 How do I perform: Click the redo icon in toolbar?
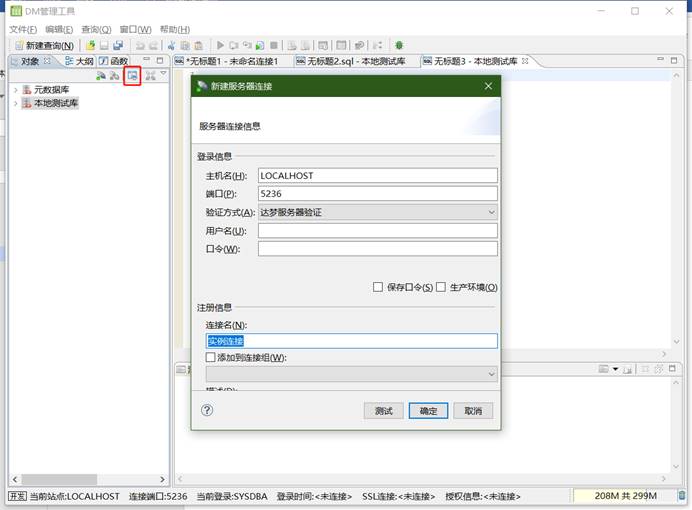[x=153, y=45]
